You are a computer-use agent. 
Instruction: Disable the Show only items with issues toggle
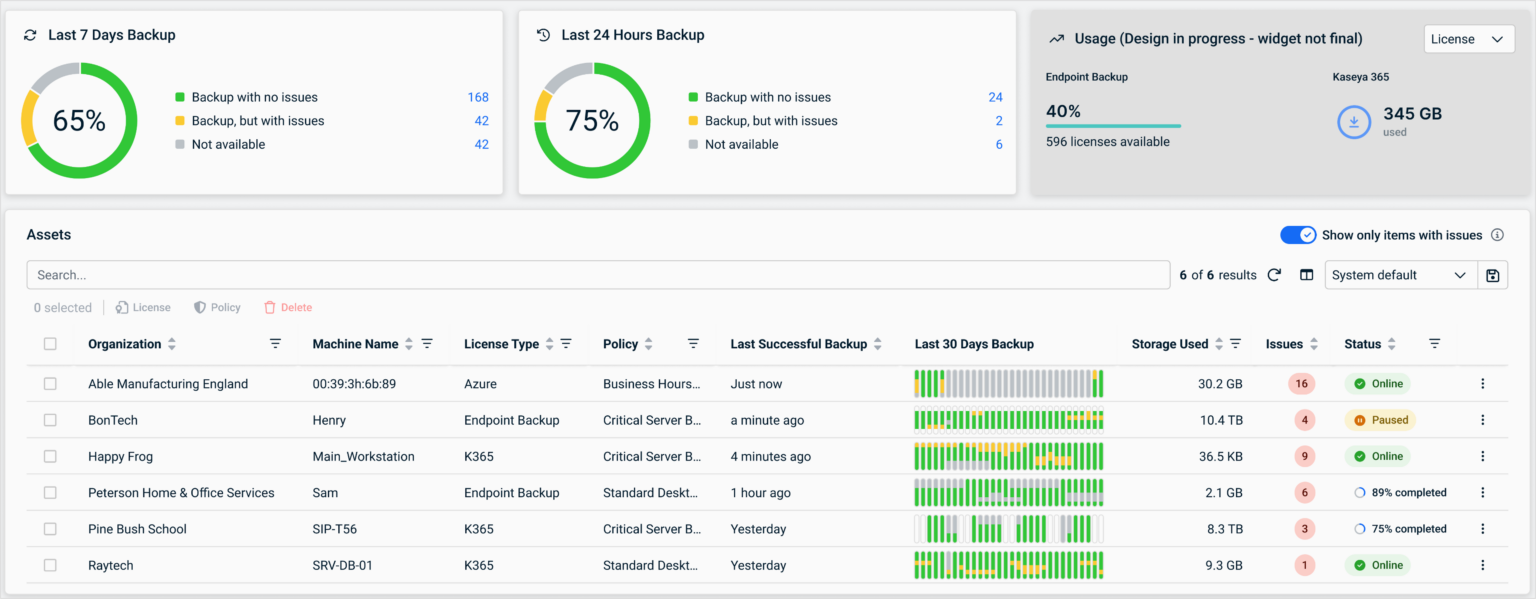[x=1297, y=234]
